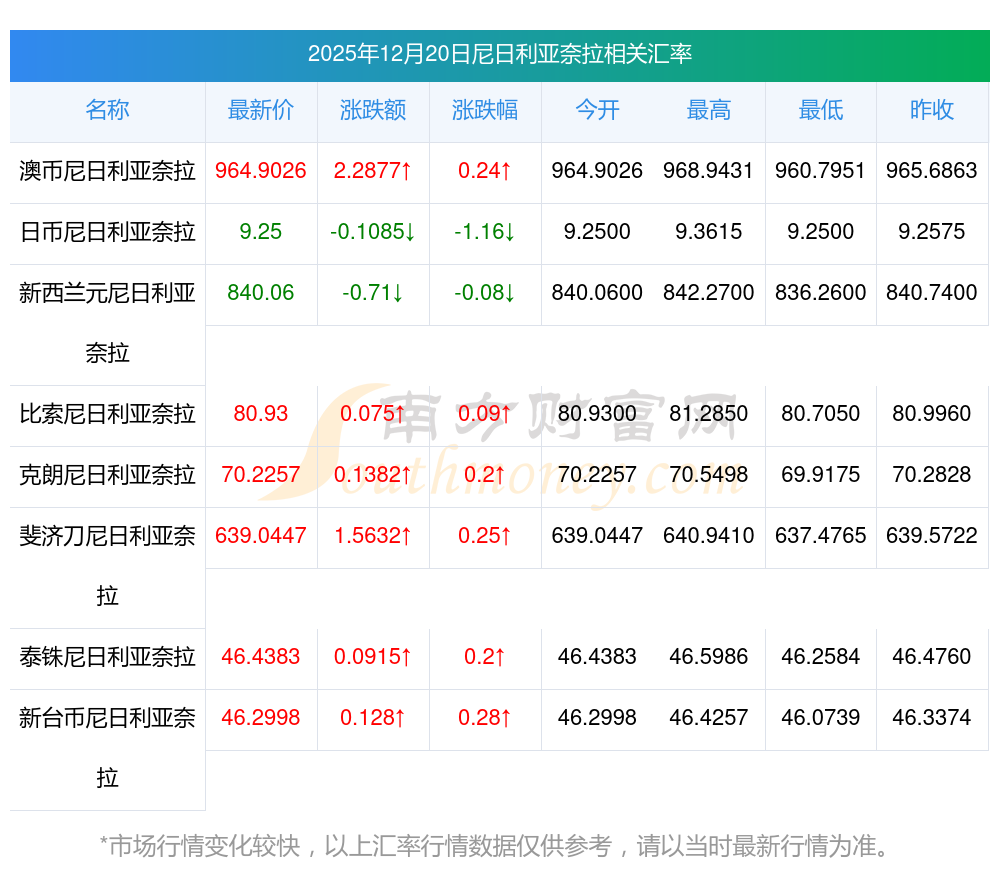The image size is (1000, 877).
Task: Click the 泰铢尼日利亚奈拉 row name
Action: tap(107, 657)
